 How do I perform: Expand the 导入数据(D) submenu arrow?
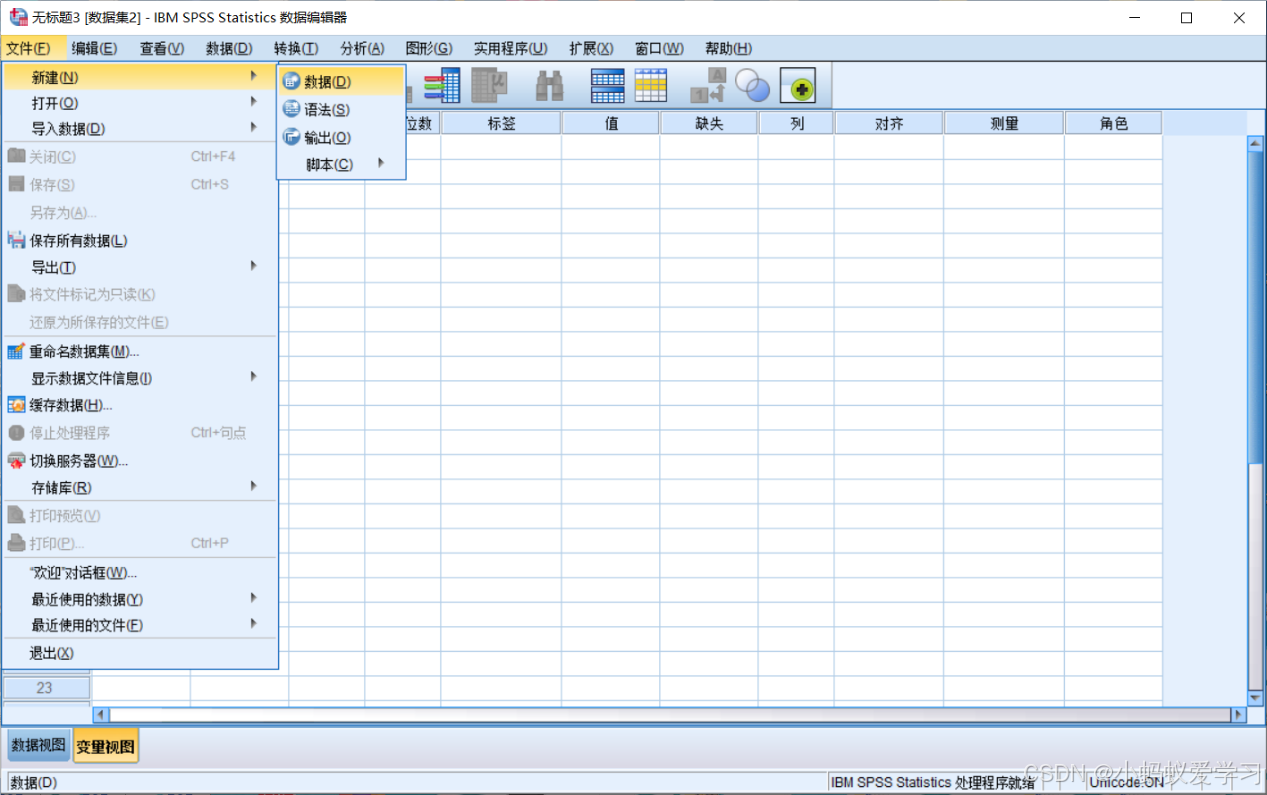click(x=254, y=128)
